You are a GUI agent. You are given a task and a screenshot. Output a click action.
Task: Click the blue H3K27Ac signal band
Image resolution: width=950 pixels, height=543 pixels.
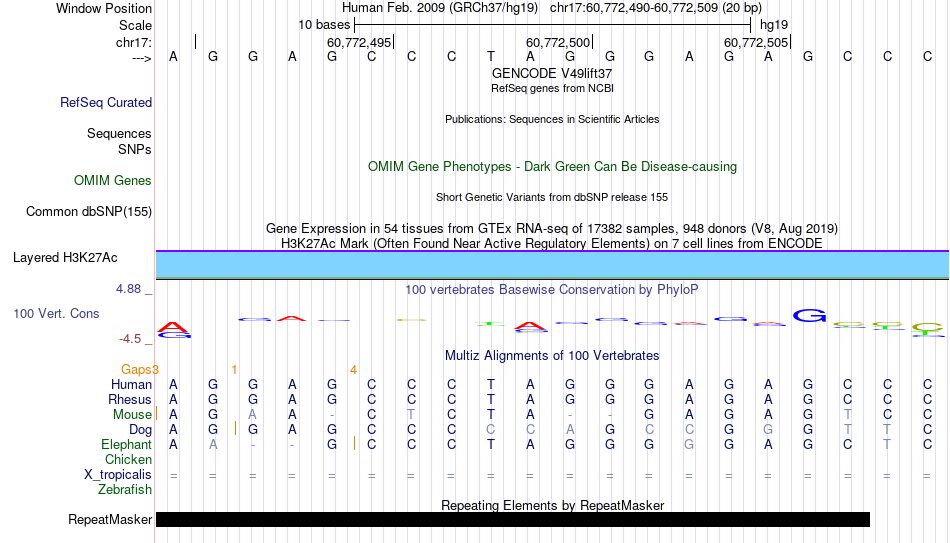(553, 265)
